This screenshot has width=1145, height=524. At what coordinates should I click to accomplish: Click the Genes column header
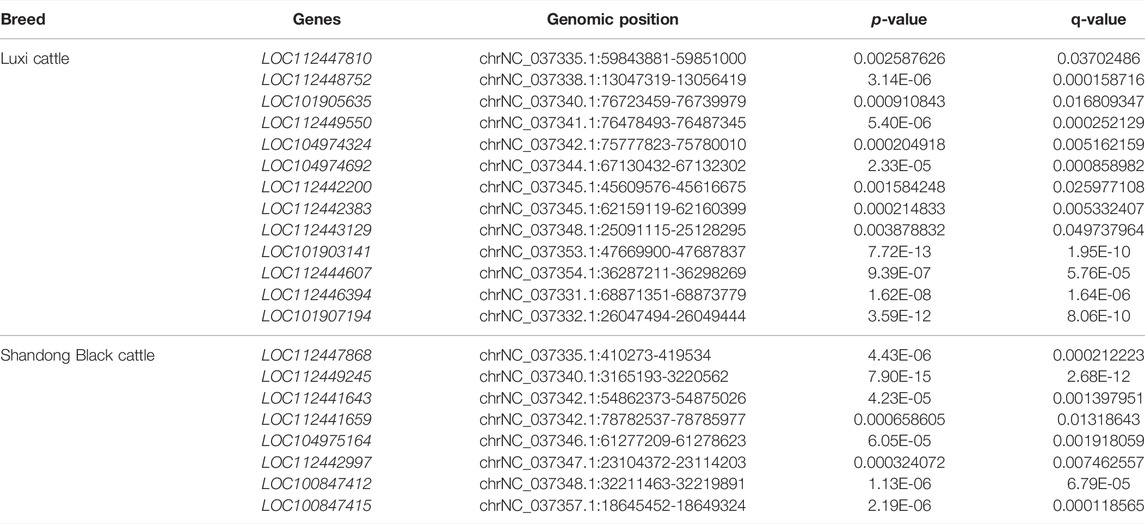[316, 20]
